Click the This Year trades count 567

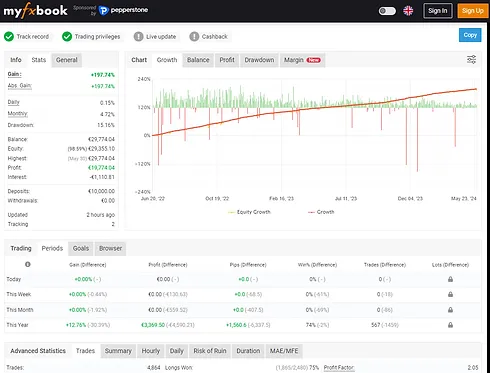pos(375,325)
